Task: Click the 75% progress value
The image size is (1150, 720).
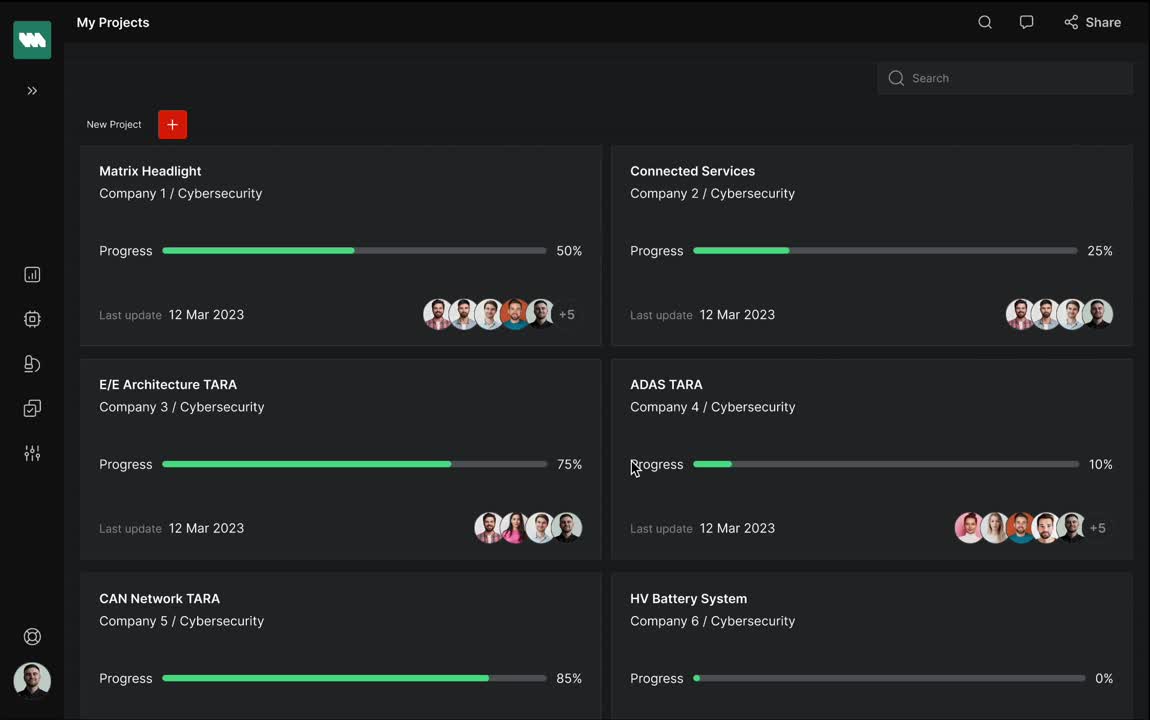Action: 569,464
